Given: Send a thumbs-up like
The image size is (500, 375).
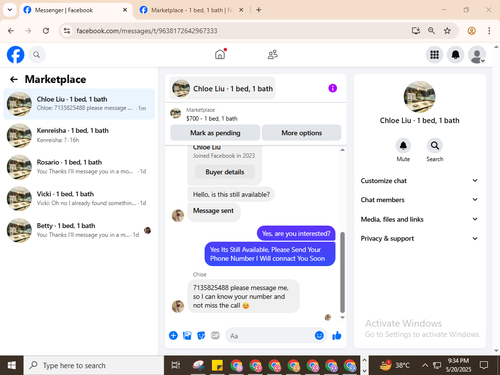Looking at the screenshot, I should point(337,335).
